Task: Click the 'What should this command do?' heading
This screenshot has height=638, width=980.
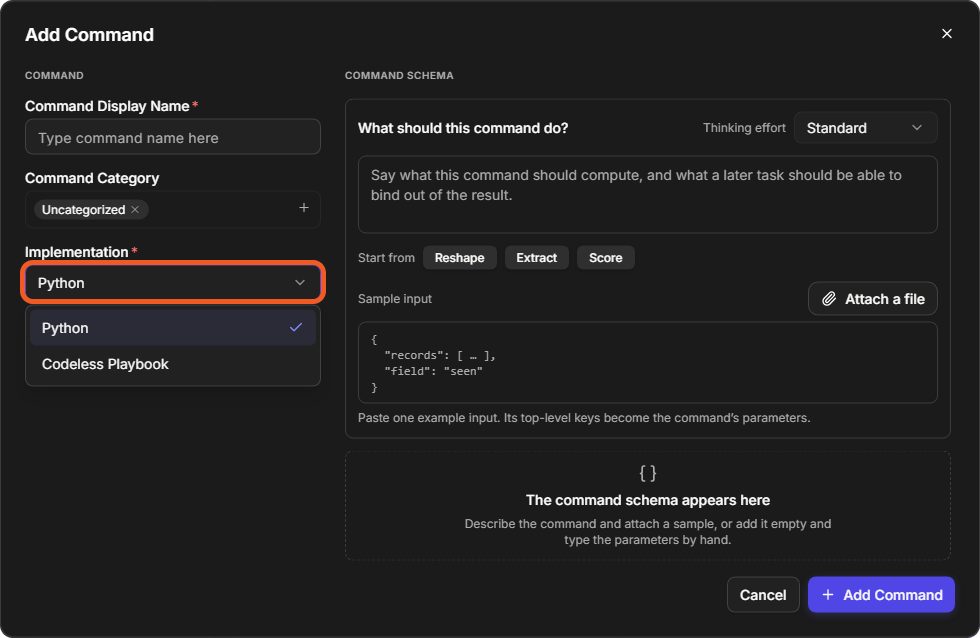Action: click(x=463, y=127)
